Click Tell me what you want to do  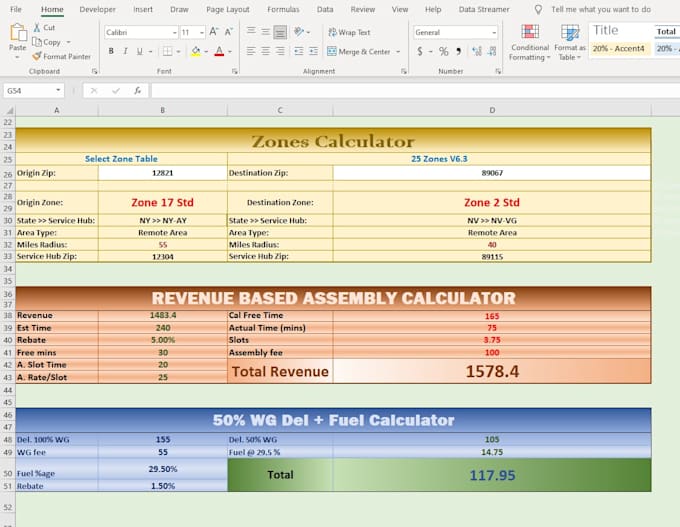(x=601, y=9)
